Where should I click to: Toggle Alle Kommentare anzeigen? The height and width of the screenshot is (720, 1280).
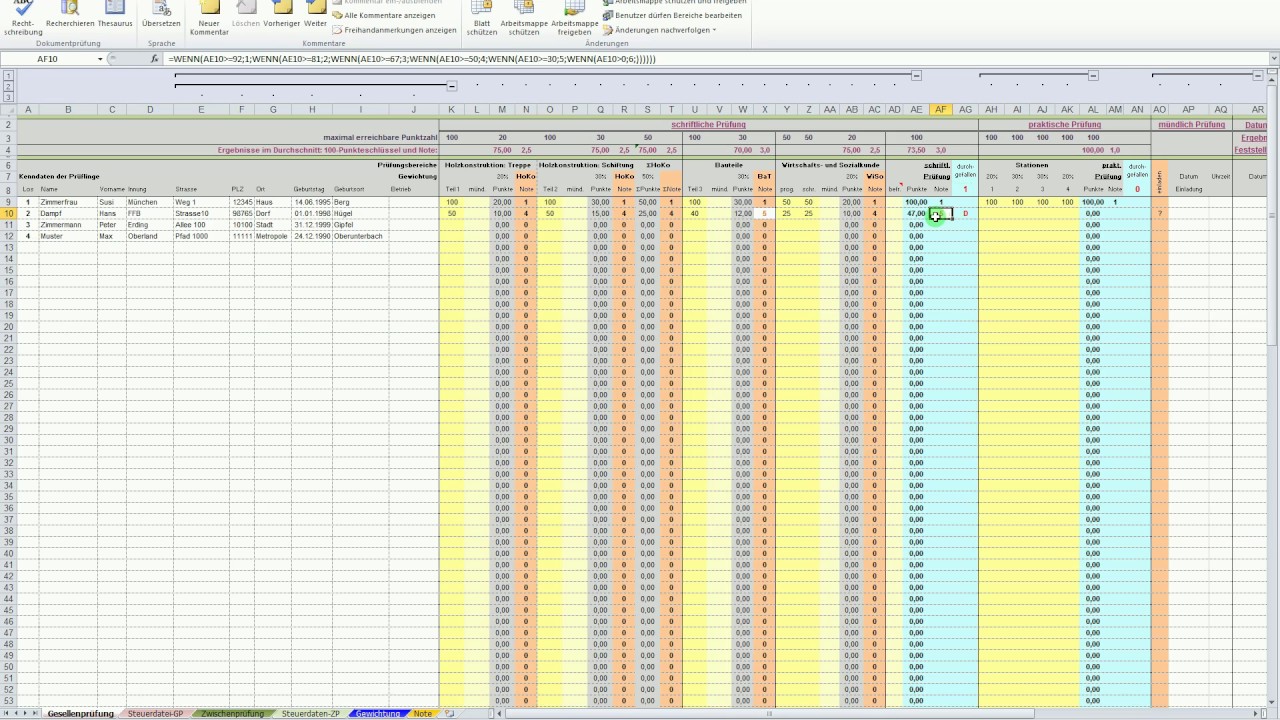[x=389, y=15]
